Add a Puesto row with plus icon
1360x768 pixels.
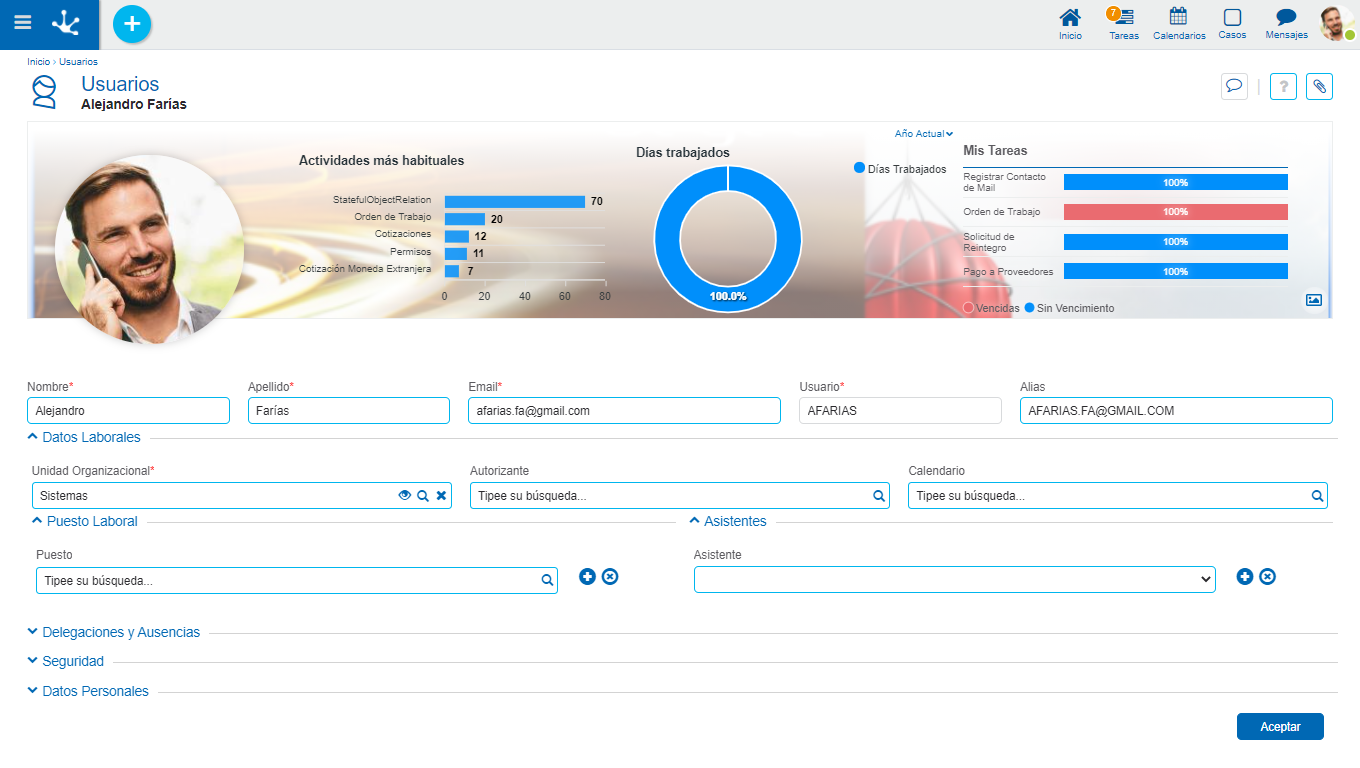click(588, 576)
